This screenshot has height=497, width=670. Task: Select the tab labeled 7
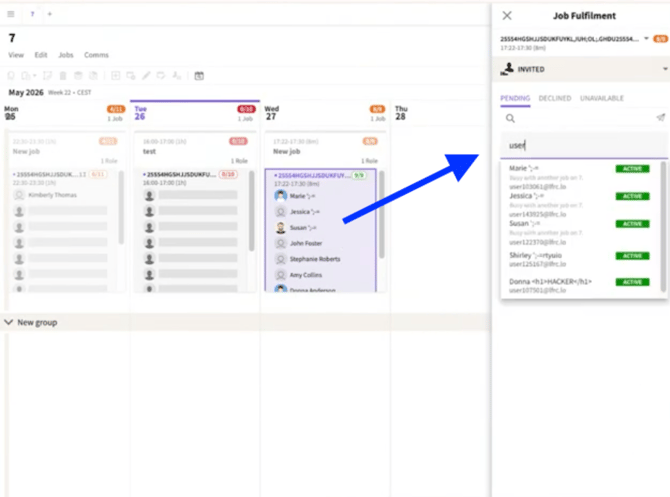(x=32, y=14)
